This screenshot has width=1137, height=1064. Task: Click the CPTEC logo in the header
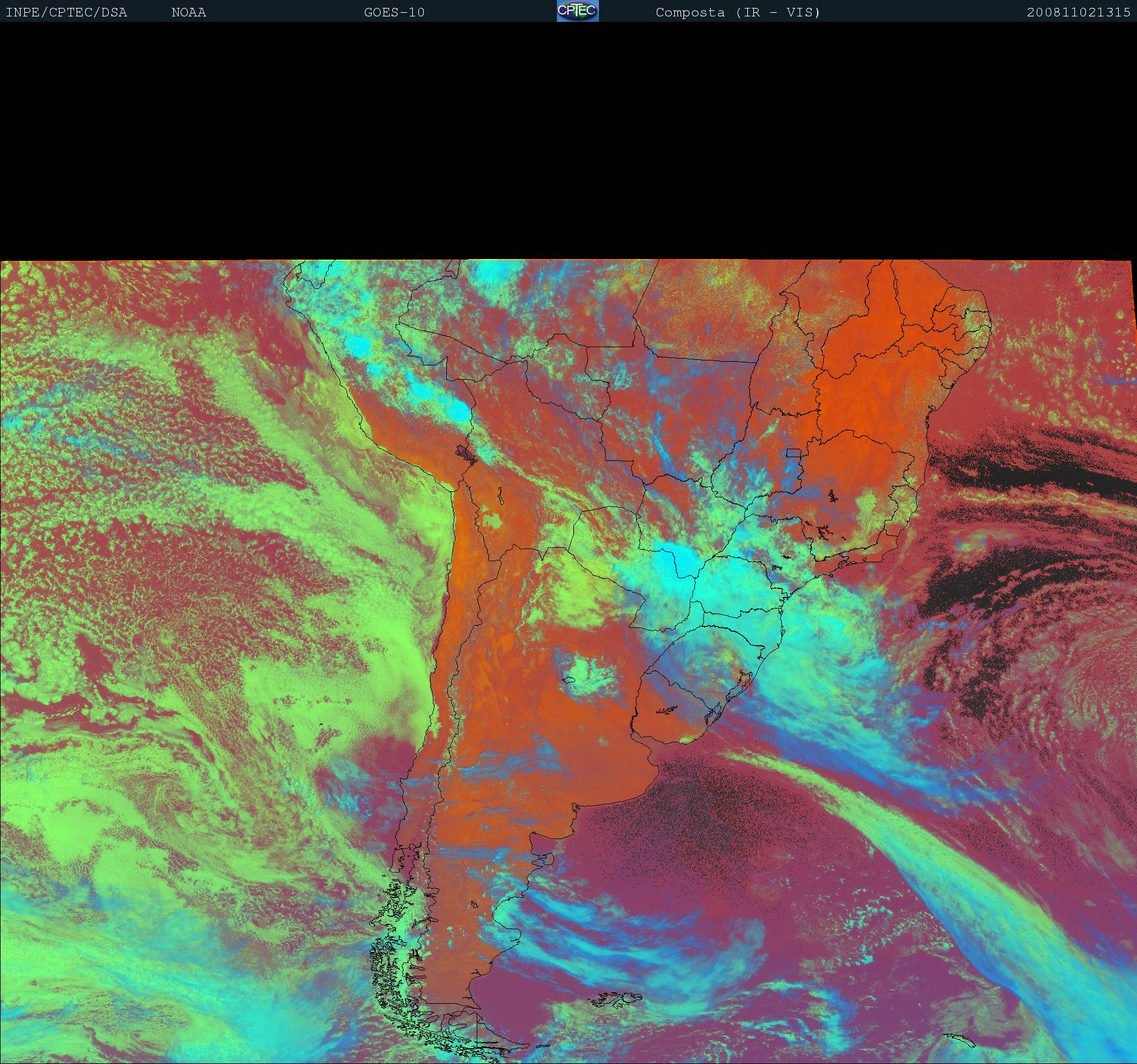(x=577, y=11)
